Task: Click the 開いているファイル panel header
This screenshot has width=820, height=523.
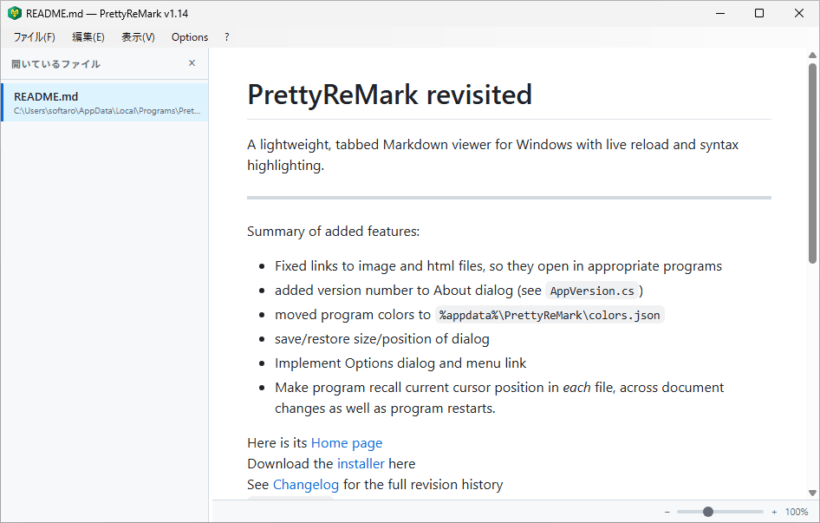Action: (x=55, y=64)
